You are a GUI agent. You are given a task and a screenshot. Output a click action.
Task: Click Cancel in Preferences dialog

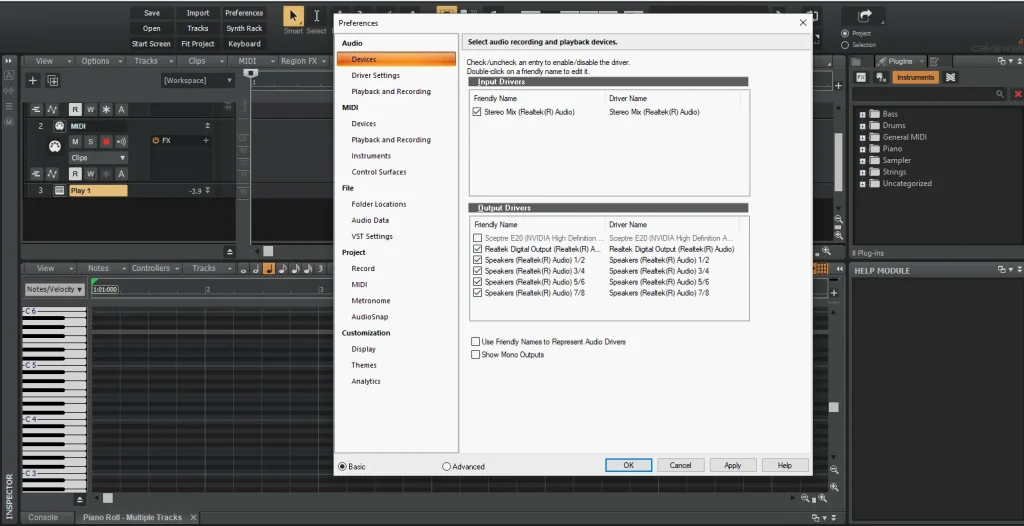pos(680,465)
